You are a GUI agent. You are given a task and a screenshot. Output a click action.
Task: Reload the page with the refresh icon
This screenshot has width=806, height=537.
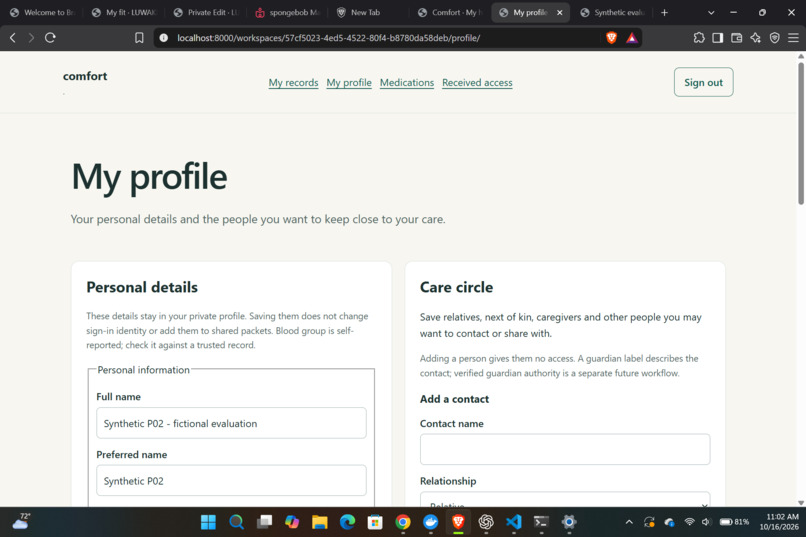coord(50,38)
